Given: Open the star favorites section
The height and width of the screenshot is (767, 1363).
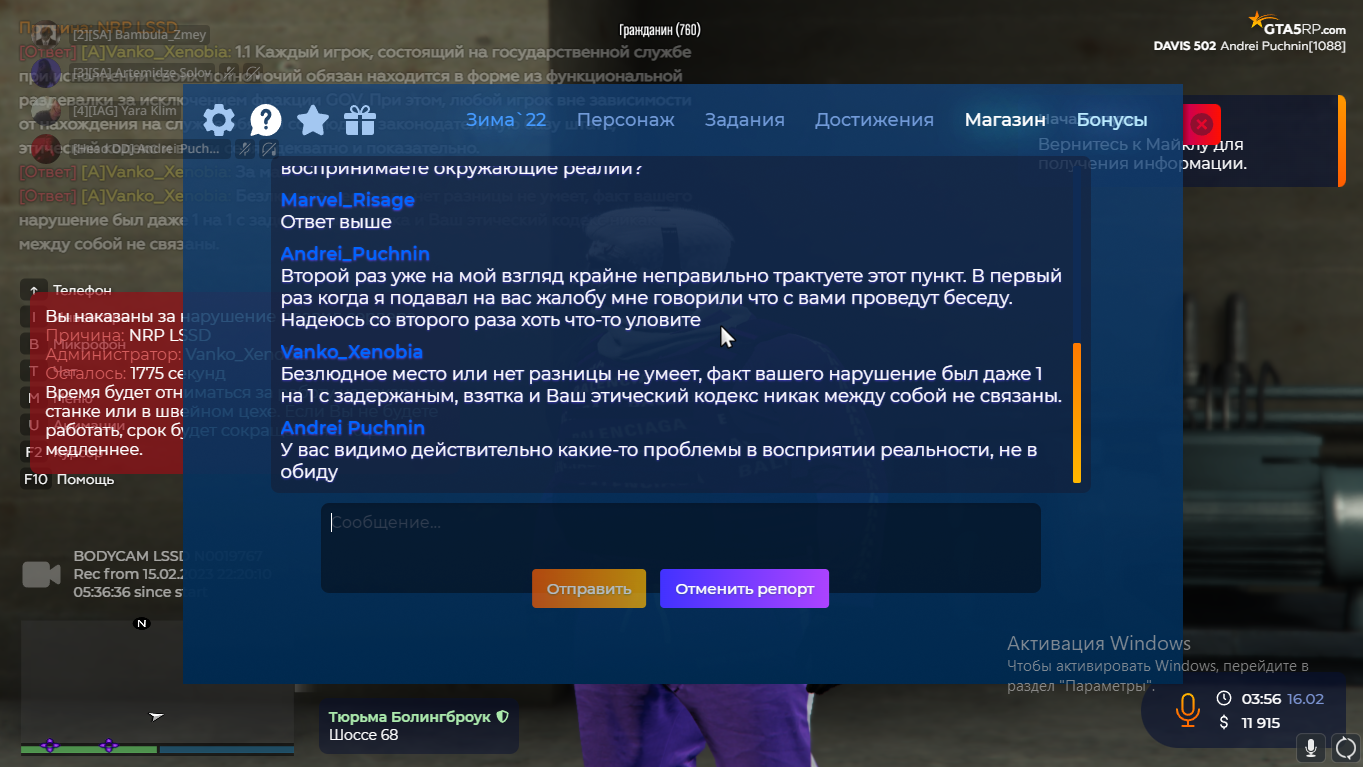Looking at the screenshot, I should click(x=313, y=121).
